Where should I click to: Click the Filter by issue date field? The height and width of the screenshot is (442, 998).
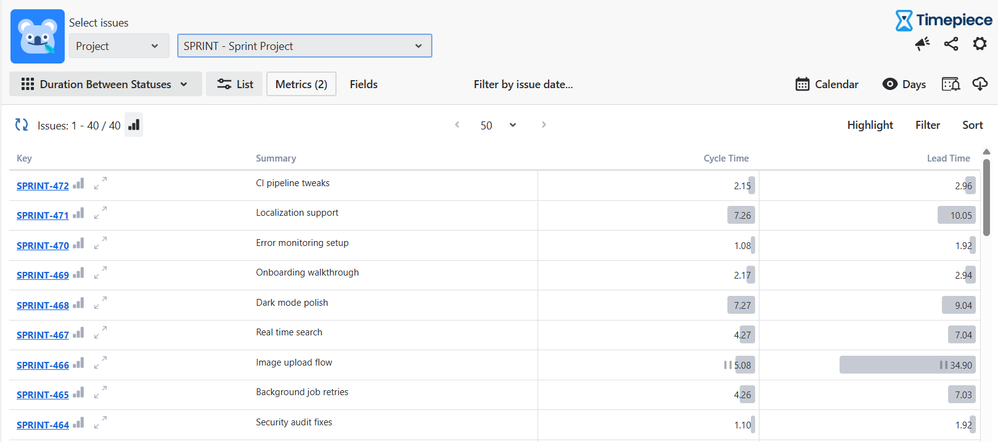[523, 85]
